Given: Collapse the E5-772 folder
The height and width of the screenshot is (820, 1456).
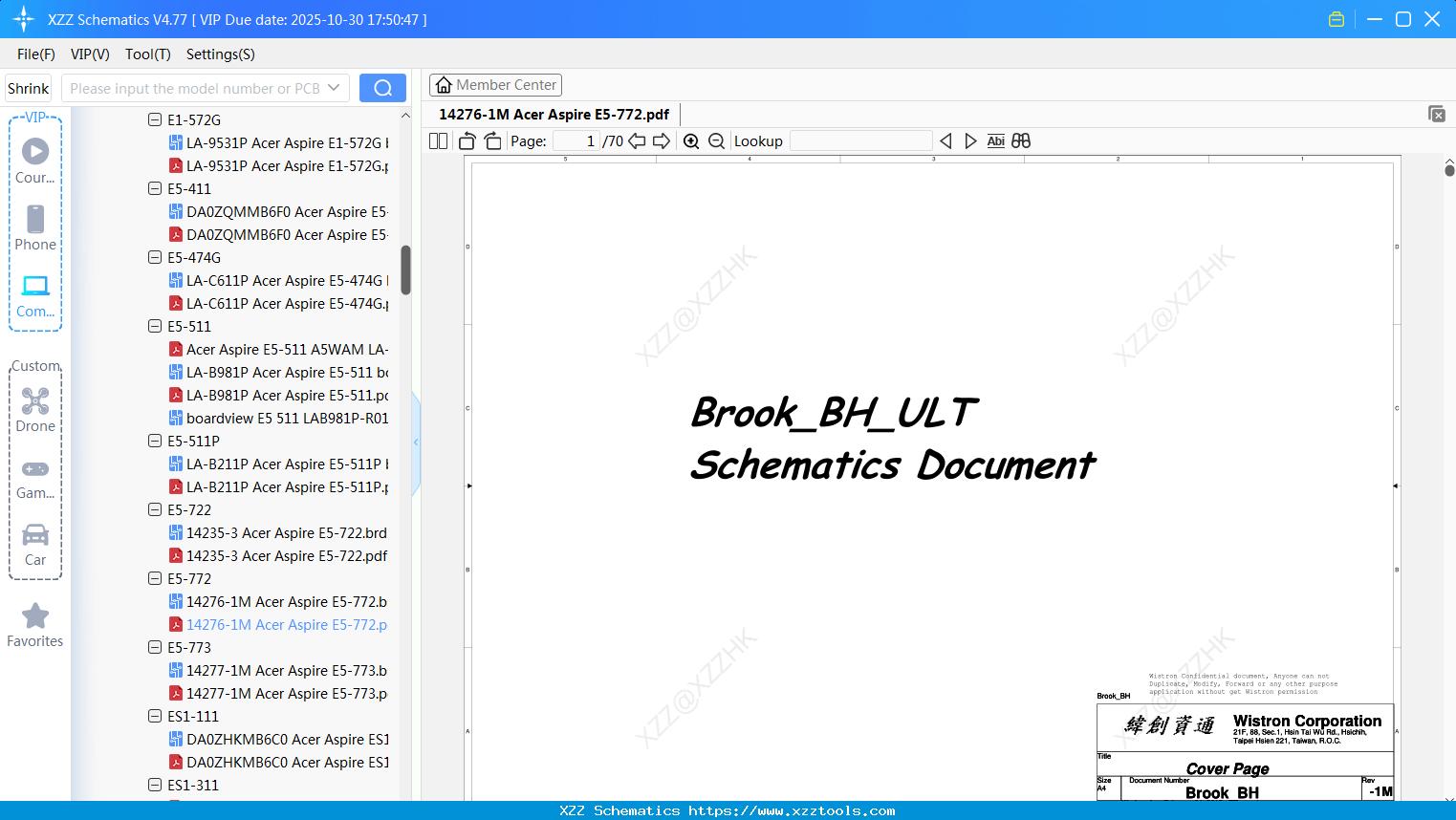Looking at the screenshot, I should 155,579.
